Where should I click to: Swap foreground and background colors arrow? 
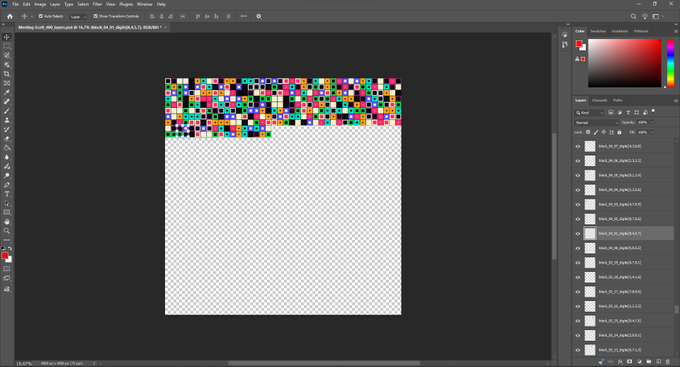[10, 249]
